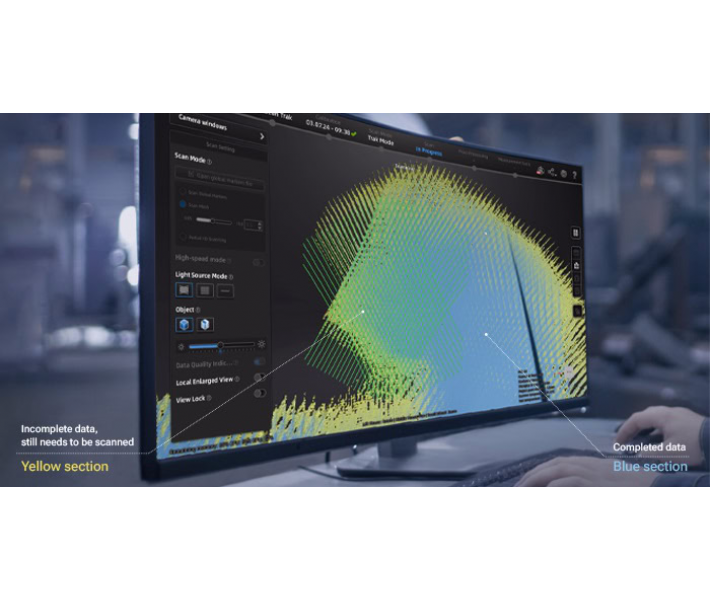
Task: Open the Local Enlarged View info icon
Action: 237,379
